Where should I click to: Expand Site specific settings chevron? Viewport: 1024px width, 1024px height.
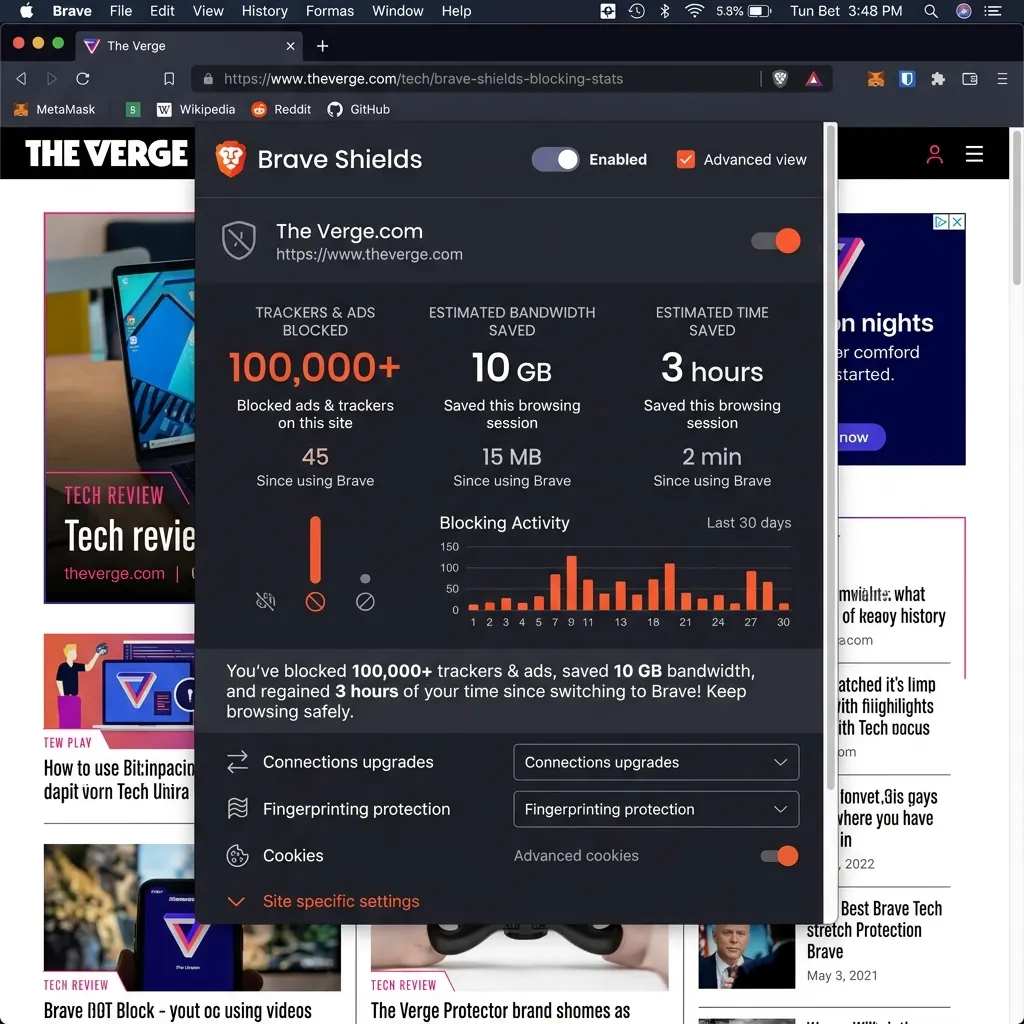tap(236, 901)
